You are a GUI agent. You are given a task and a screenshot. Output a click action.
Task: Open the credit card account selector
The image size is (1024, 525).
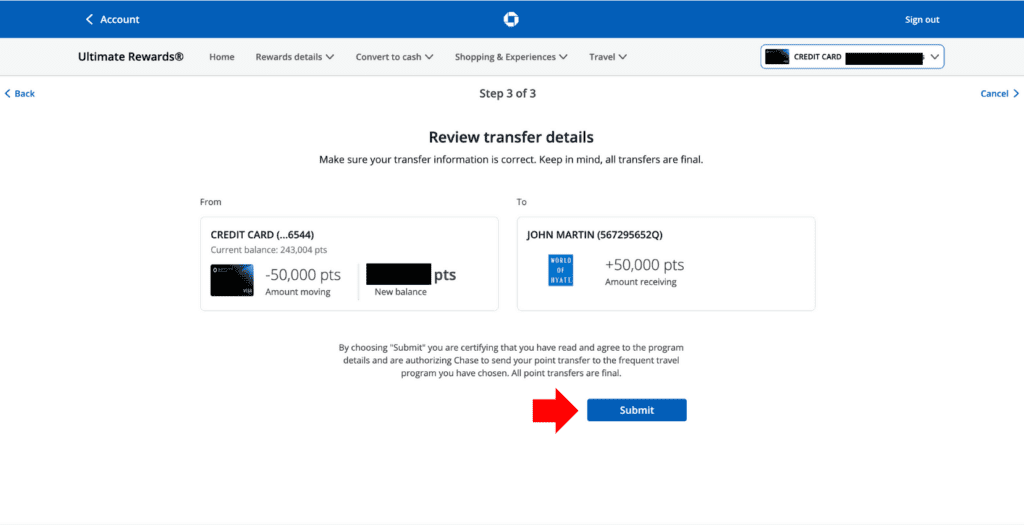852,57
